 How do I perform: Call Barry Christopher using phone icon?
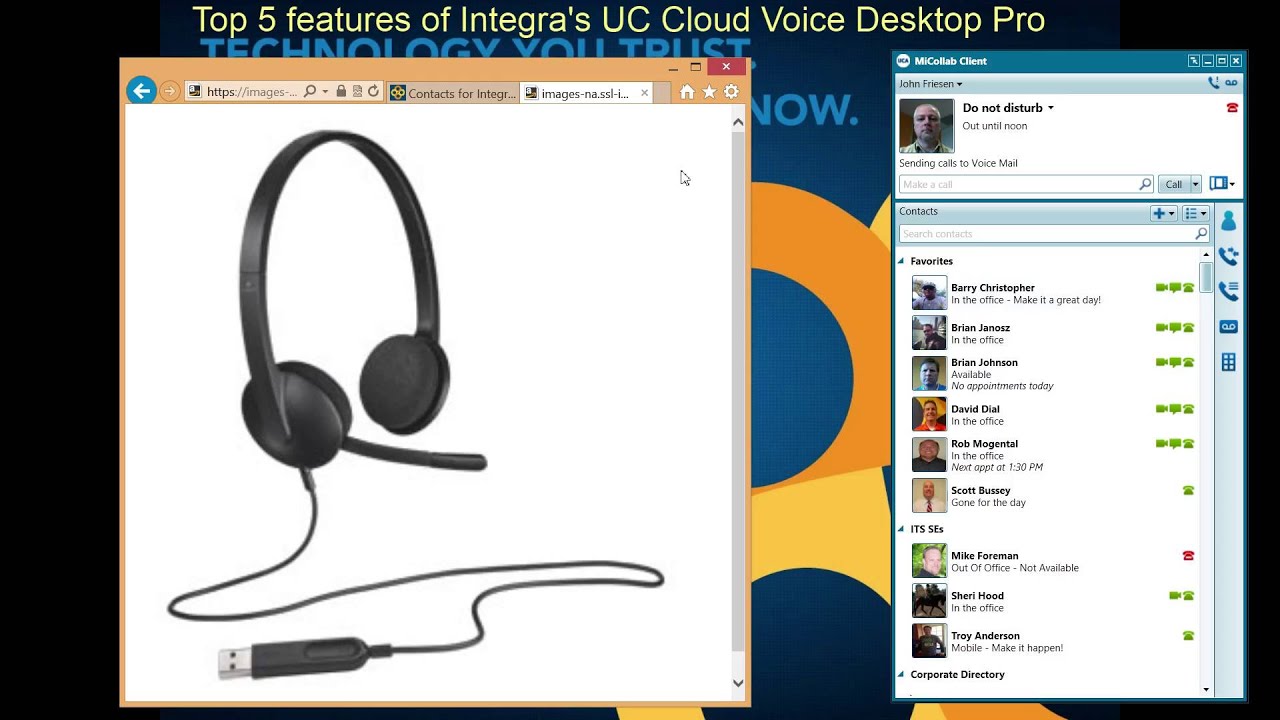1188,288
